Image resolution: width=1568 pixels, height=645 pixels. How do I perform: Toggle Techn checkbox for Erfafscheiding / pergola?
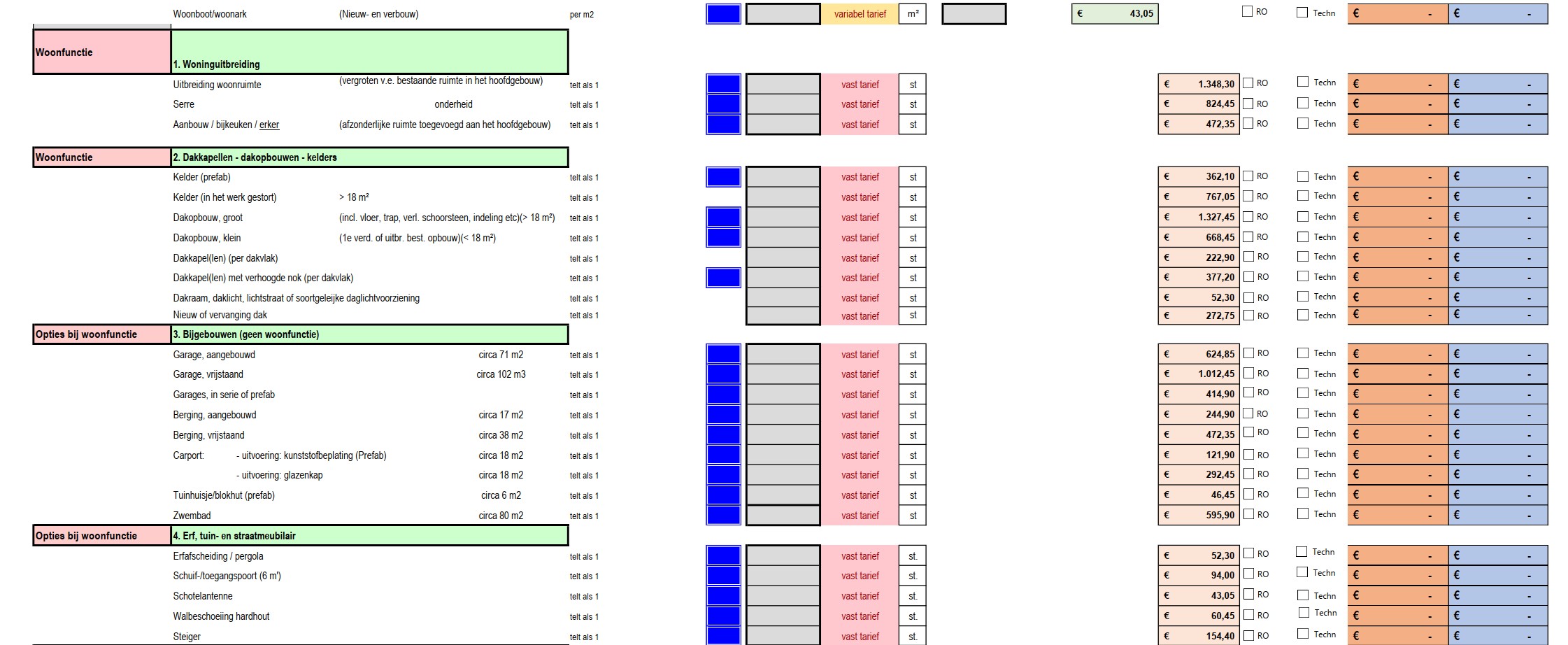[x=1302, y=552]
